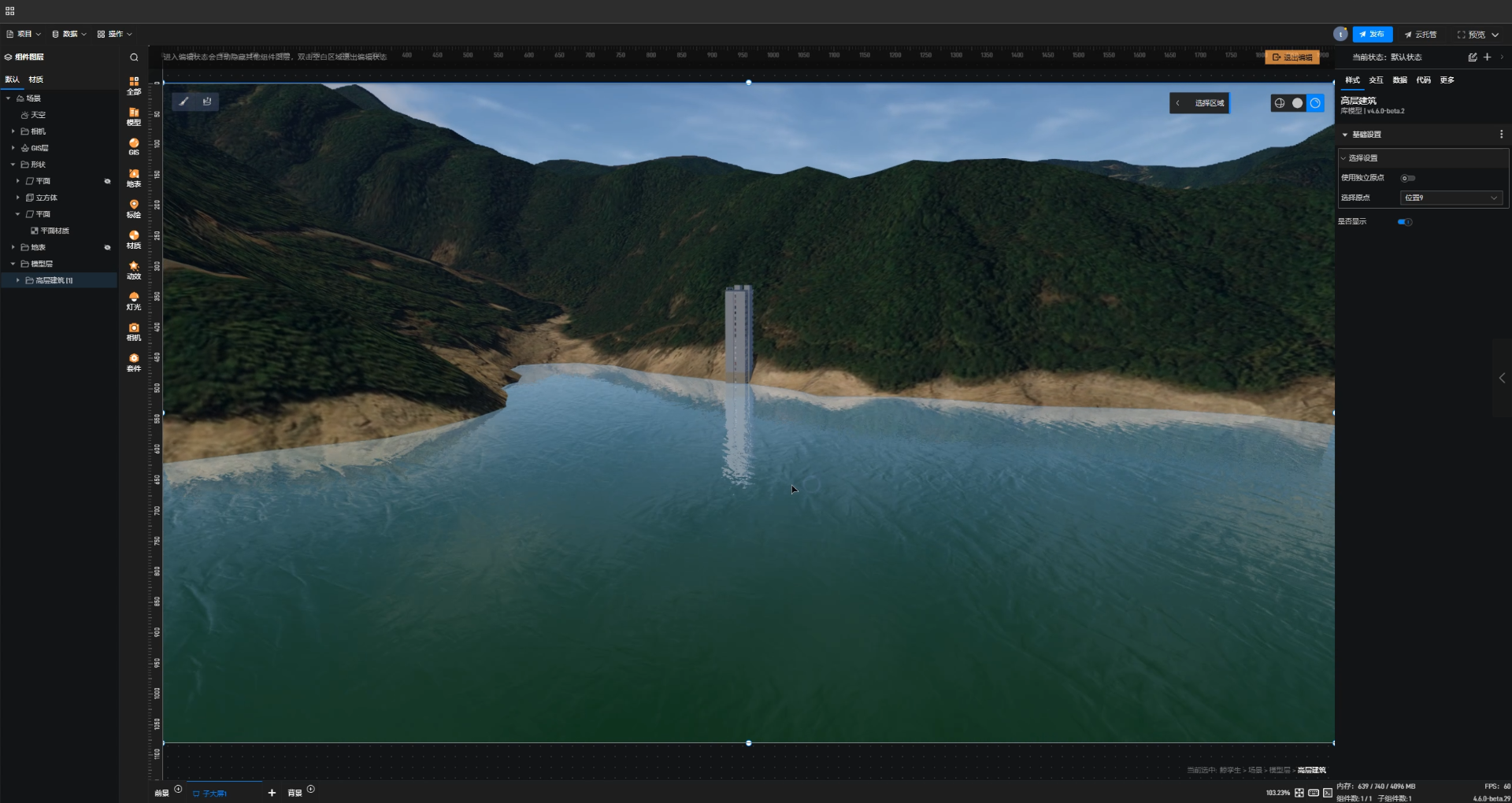Open the 选择原点 position dropdown showing 位置9
The height and width of the screenshot is (803, 1512).
tap(1451, 198)
